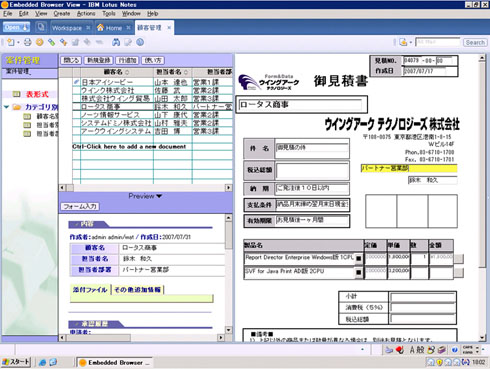
Task: Click the yellow パートナー営業部 field
Action: point(409,168)
